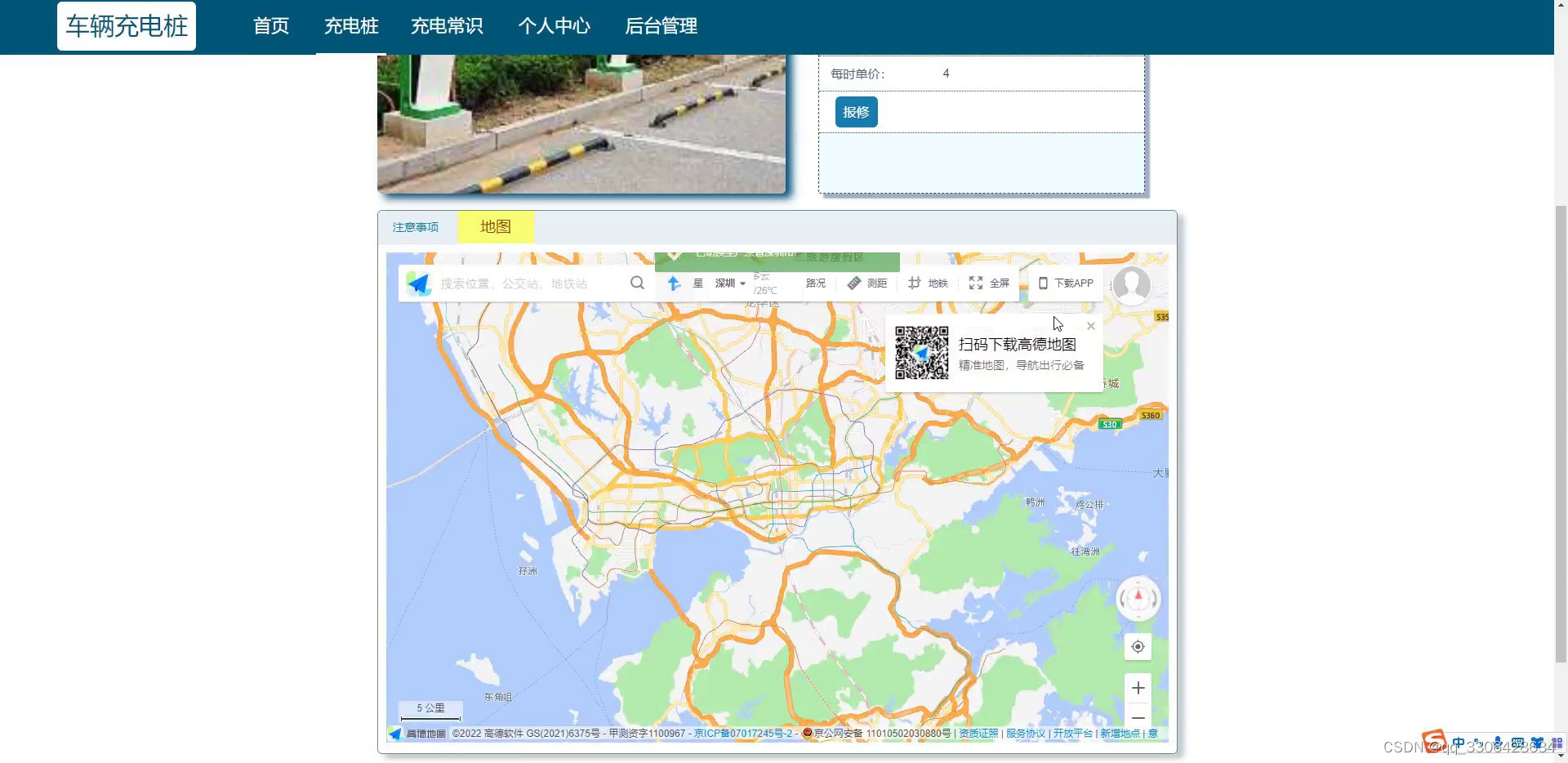Toggle the 中 Chinese input mode
The width and height of the screenshot is (1568, 763).
pos(1459,743)
